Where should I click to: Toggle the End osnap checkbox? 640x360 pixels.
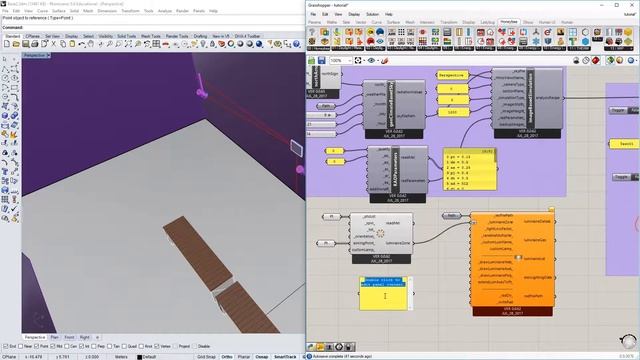[x=6, y=346]
